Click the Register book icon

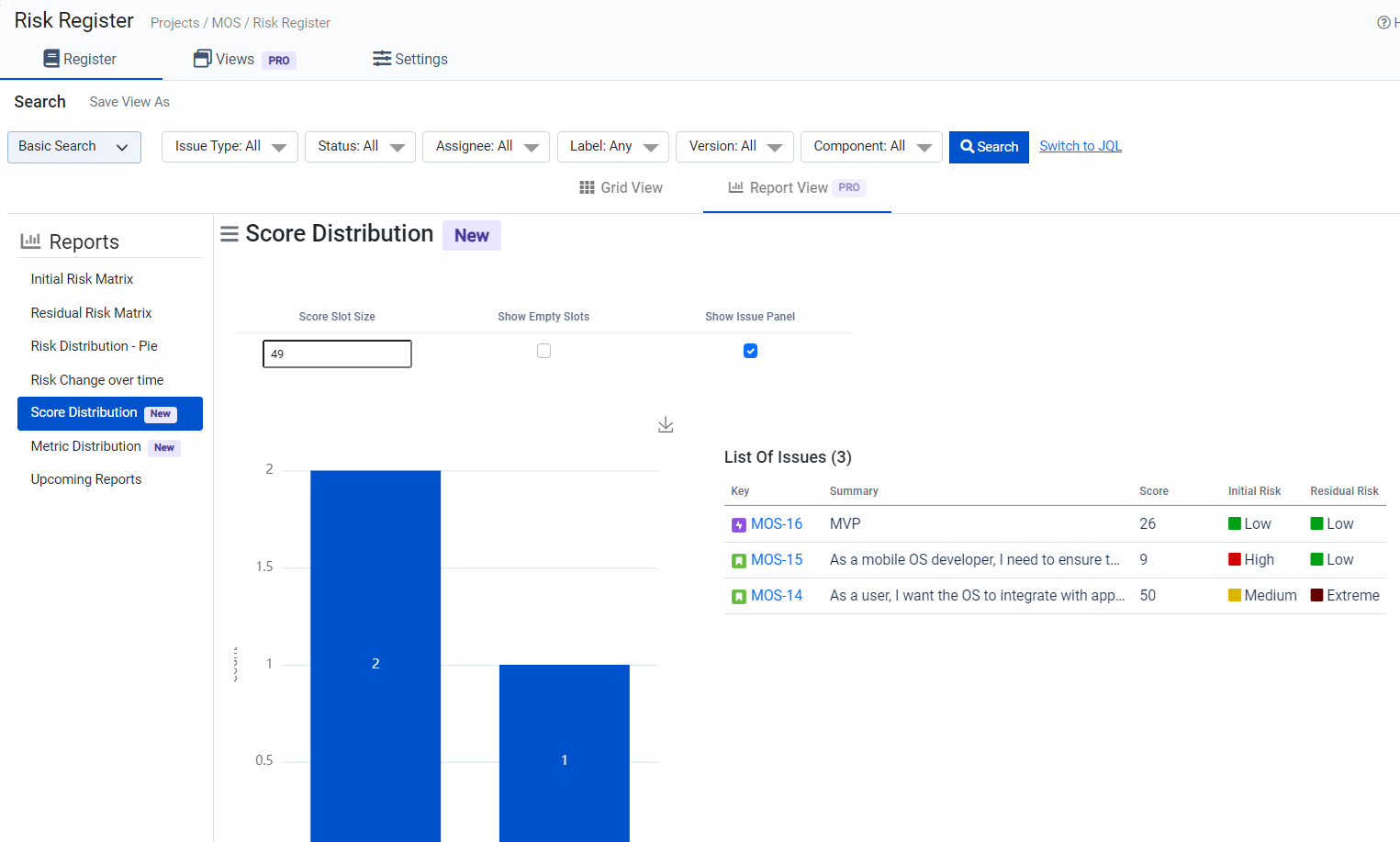(x=51, y=59)
